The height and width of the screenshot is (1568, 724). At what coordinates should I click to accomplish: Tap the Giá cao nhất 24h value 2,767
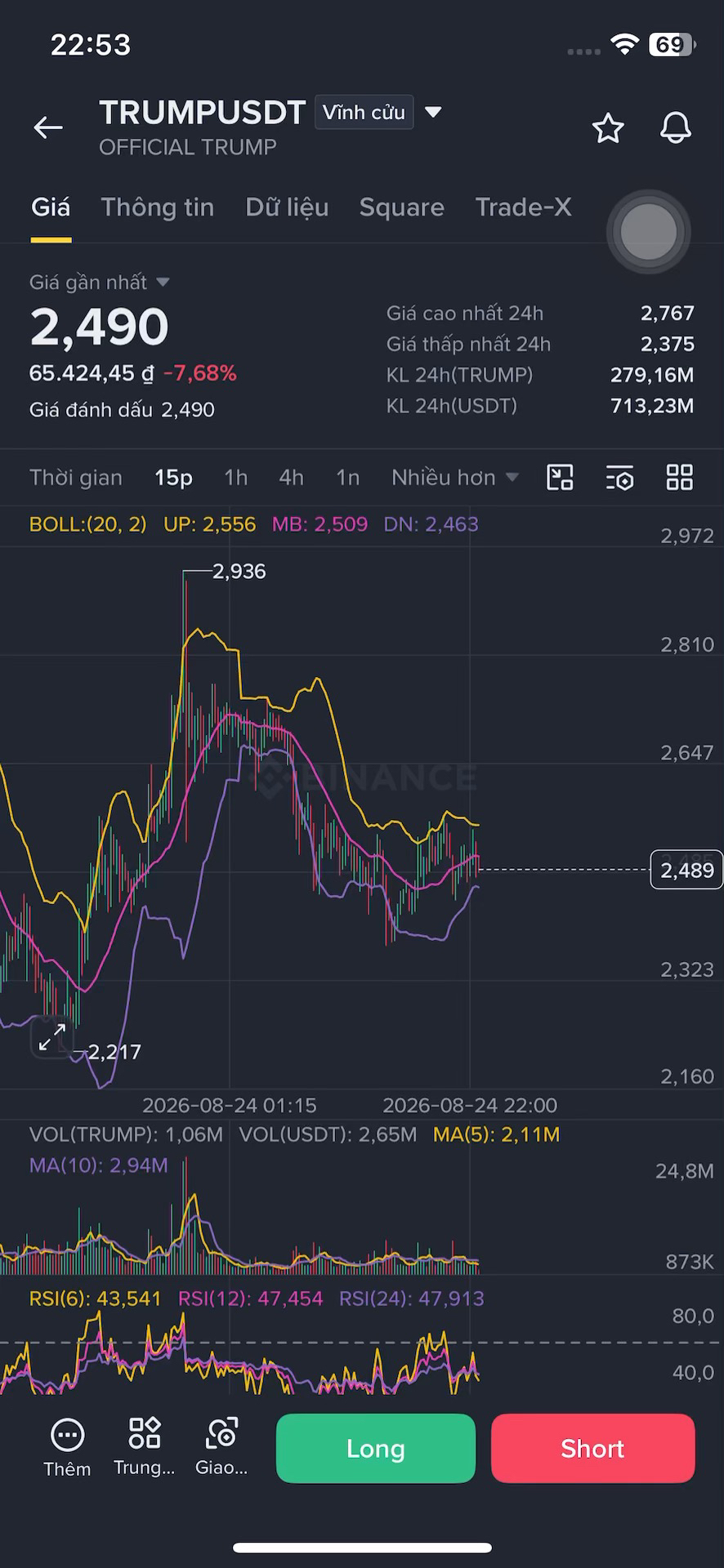tap(667, 314)
